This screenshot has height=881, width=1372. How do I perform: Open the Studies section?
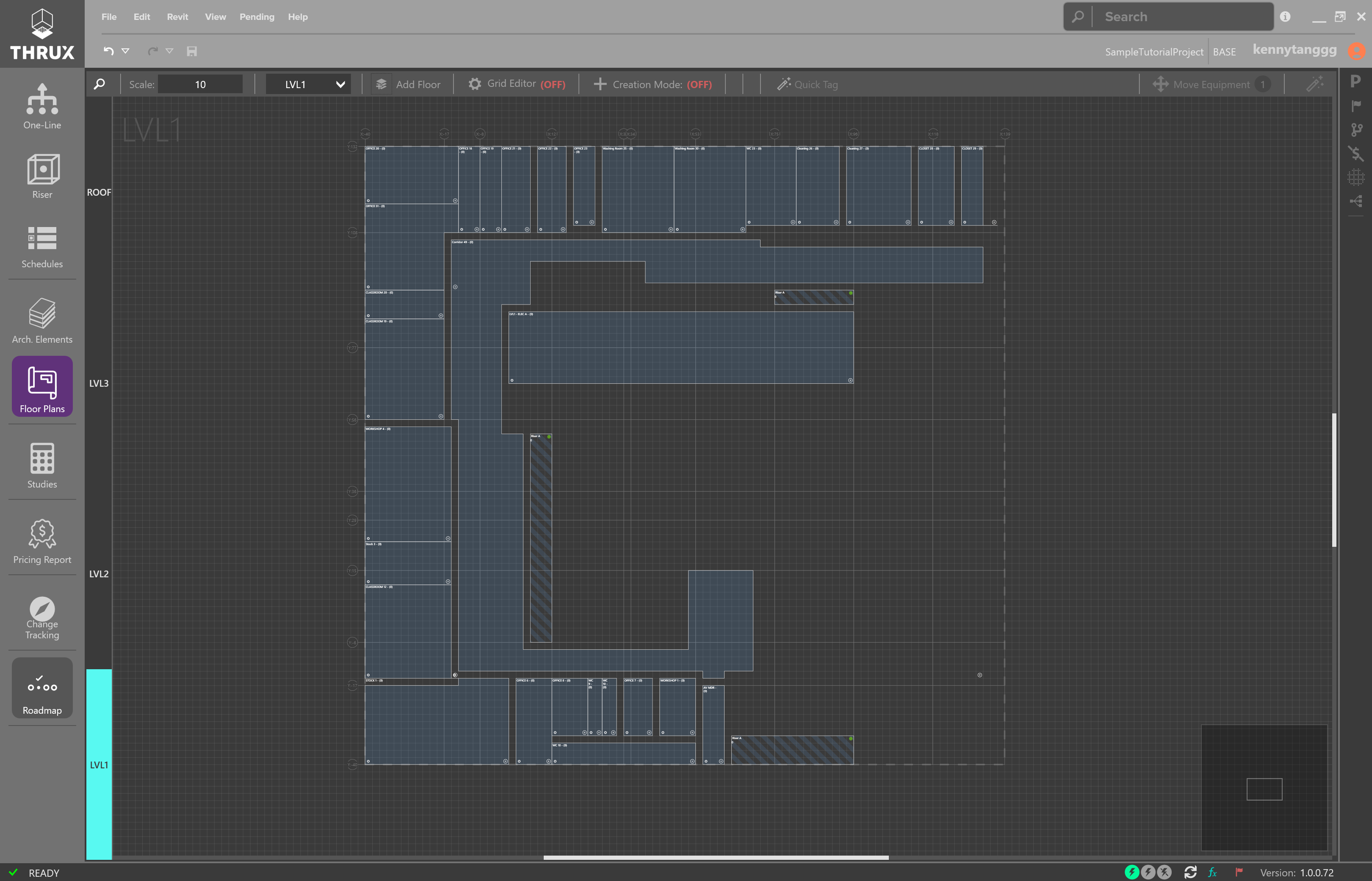click(x=42, y=465)
